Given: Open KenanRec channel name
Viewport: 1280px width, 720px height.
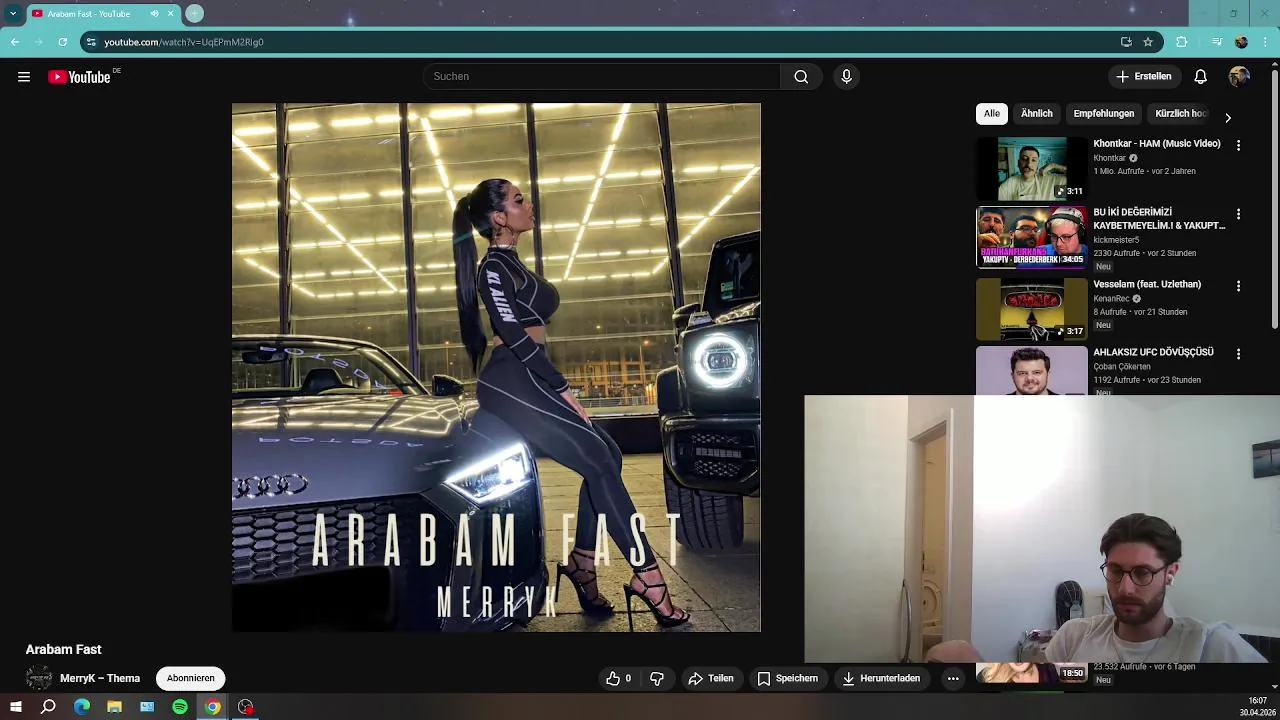Looking at the screenshot, I should (x=1111, y=299).
